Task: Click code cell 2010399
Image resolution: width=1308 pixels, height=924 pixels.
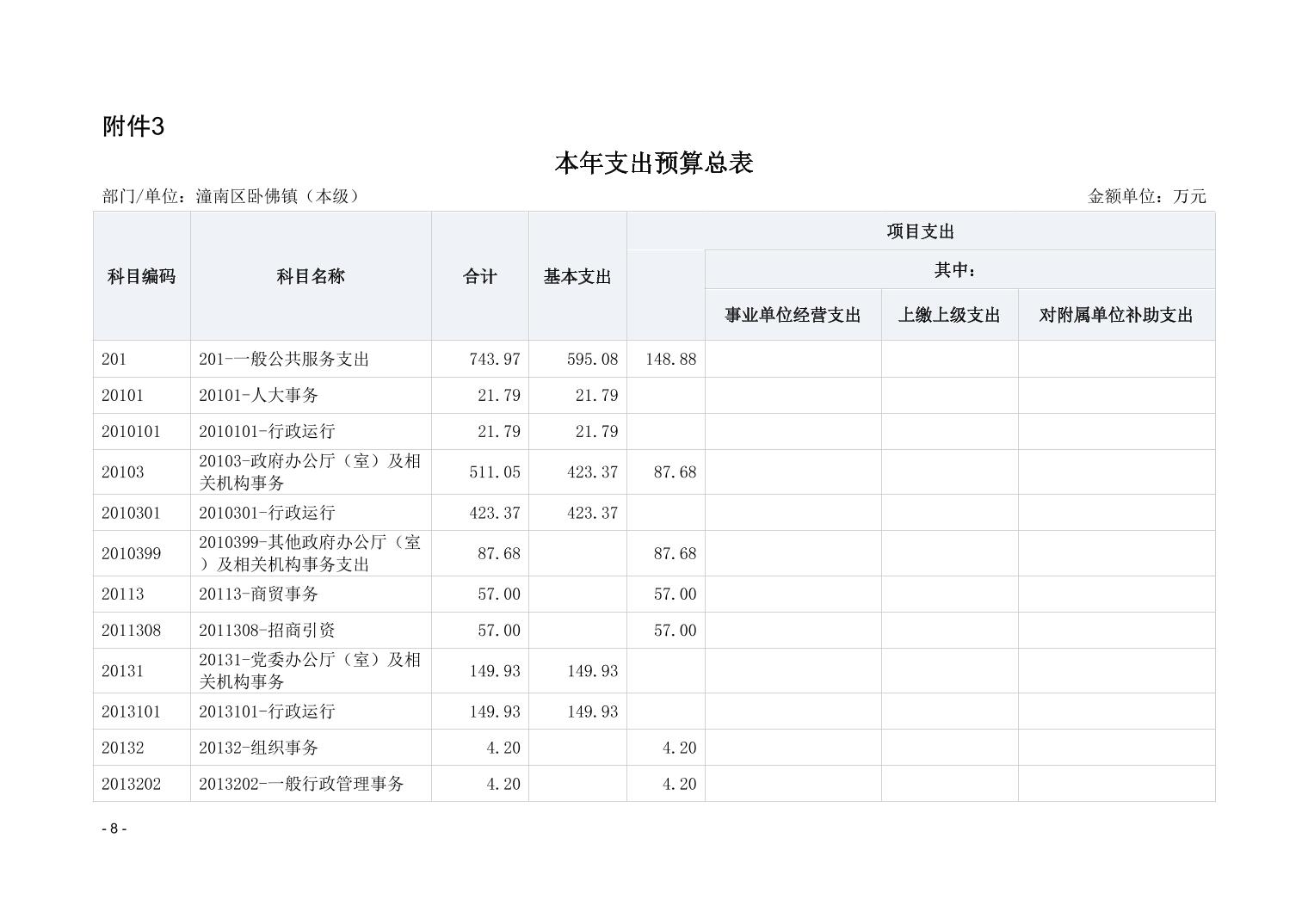Action: (x=142, y=553)
